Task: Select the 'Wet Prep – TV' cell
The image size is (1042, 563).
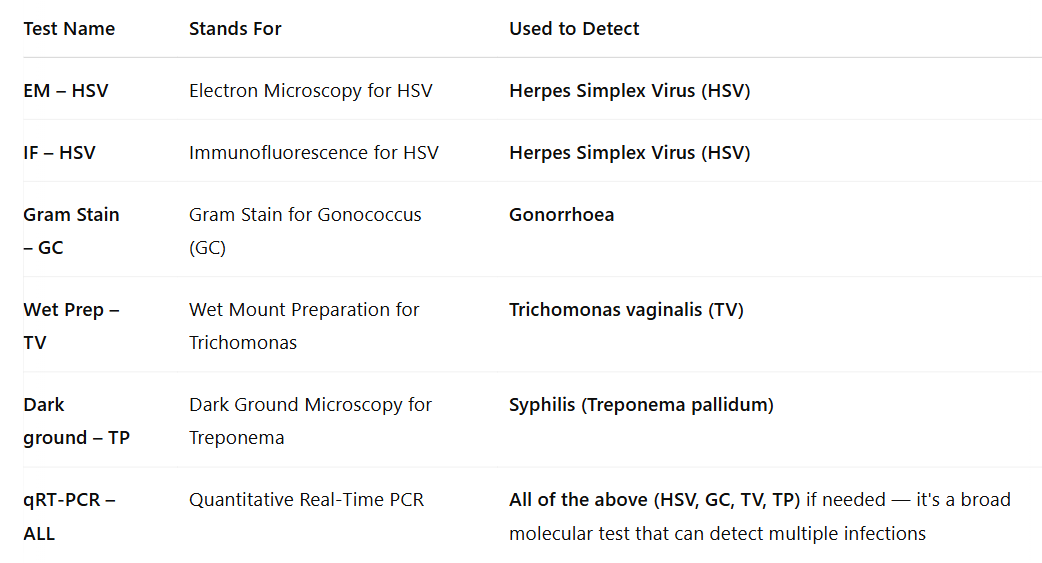Action: (72, 326)
